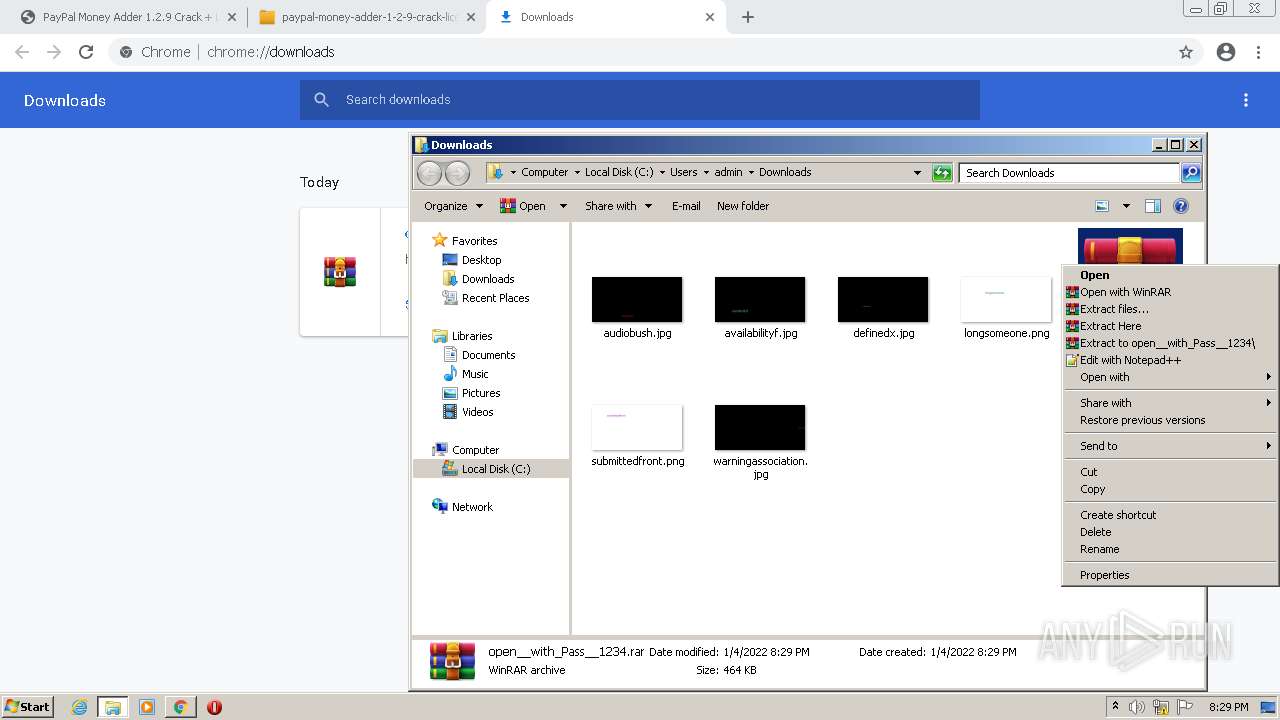This screenshot has height=720, width=1280.
Task: Select Desktop in Favorites
Action: [481, 260]
